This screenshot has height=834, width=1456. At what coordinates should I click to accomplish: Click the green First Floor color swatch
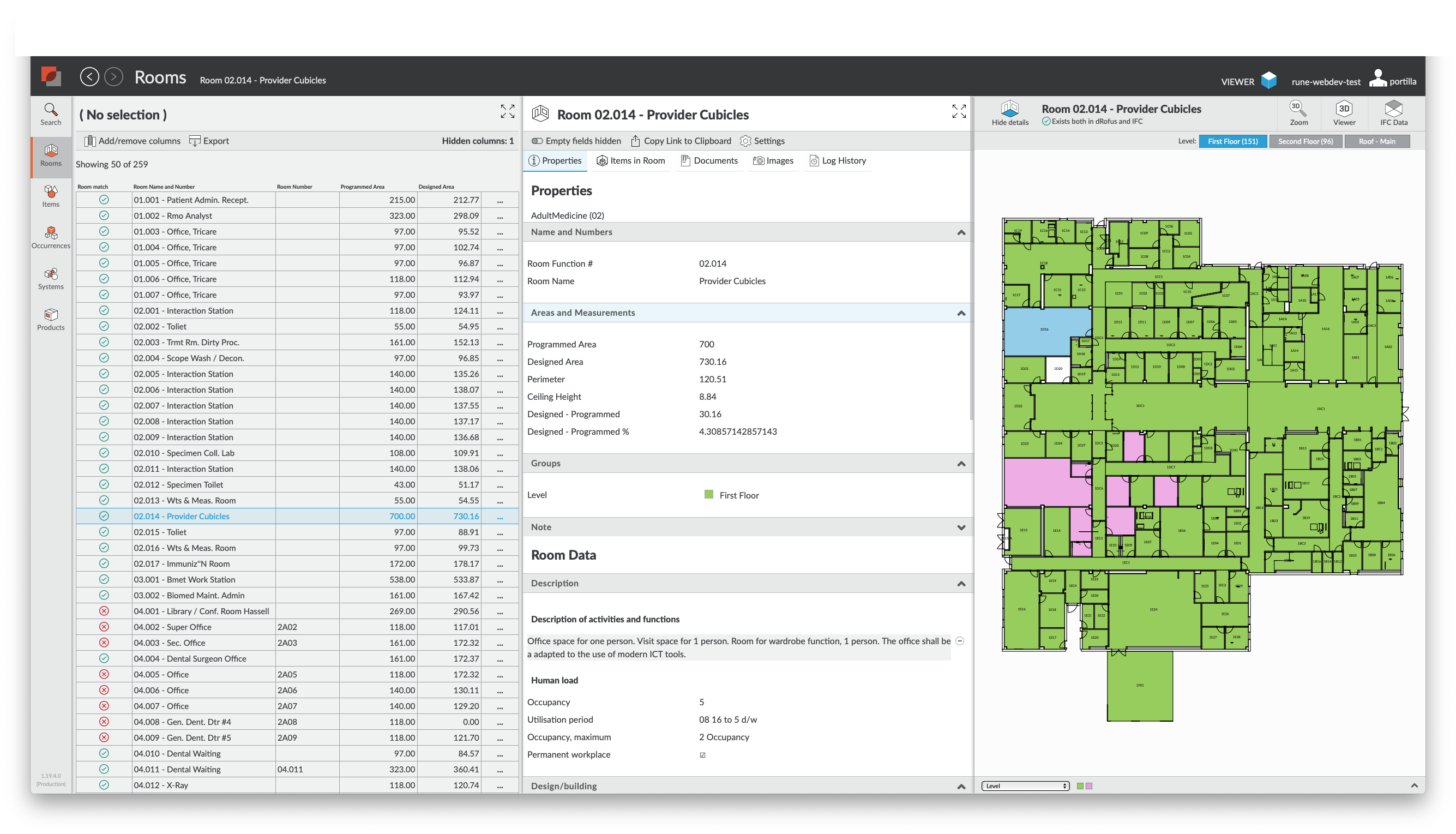pyautogui.click(x=708, y=495)
